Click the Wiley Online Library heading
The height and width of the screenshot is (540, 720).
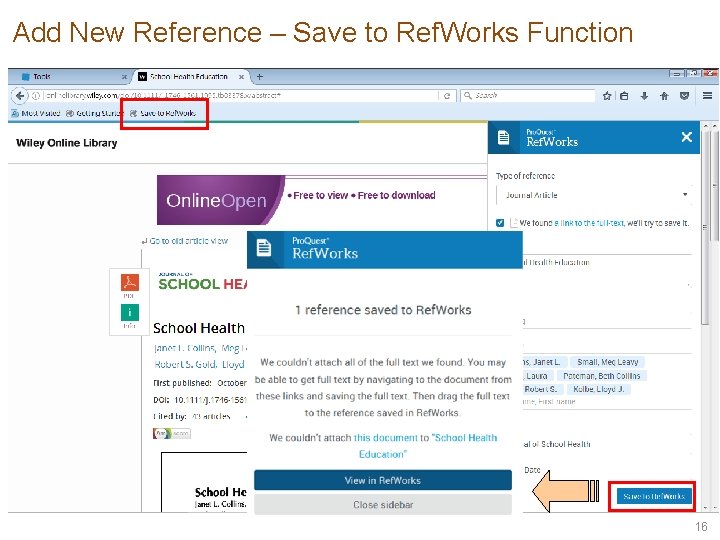67,143
